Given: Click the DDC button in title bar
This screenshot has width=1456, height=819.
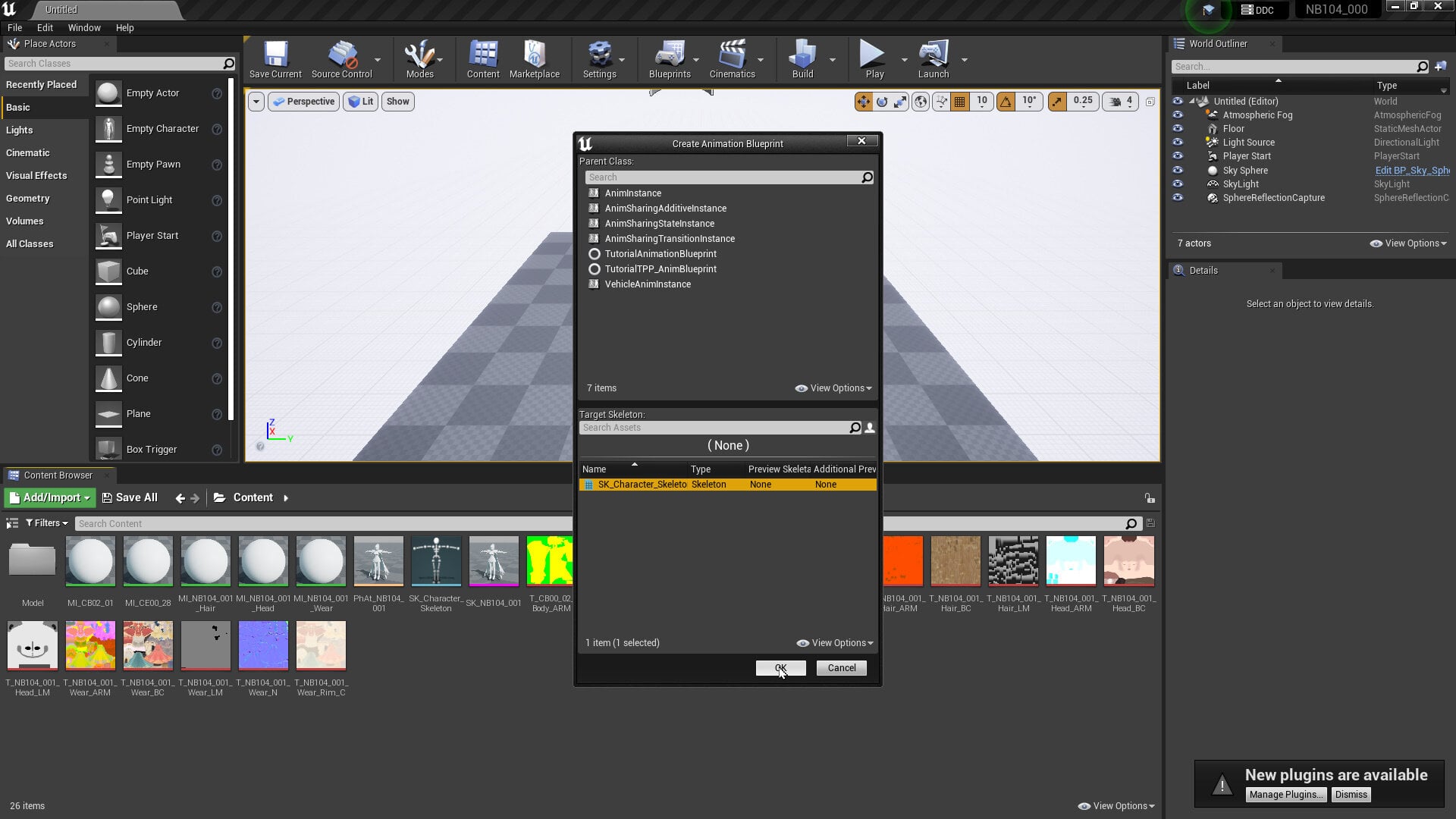Looking at the screenshot, I should 1257,10.
